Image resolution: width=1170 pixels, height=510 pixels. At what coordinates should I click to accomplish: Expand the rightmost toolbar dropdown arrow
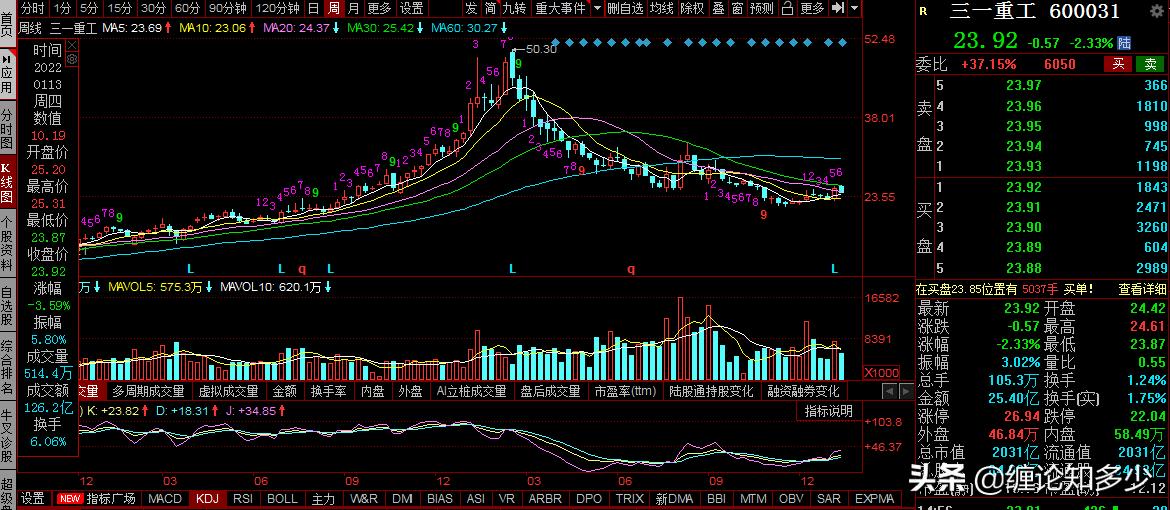coord(855,8)
